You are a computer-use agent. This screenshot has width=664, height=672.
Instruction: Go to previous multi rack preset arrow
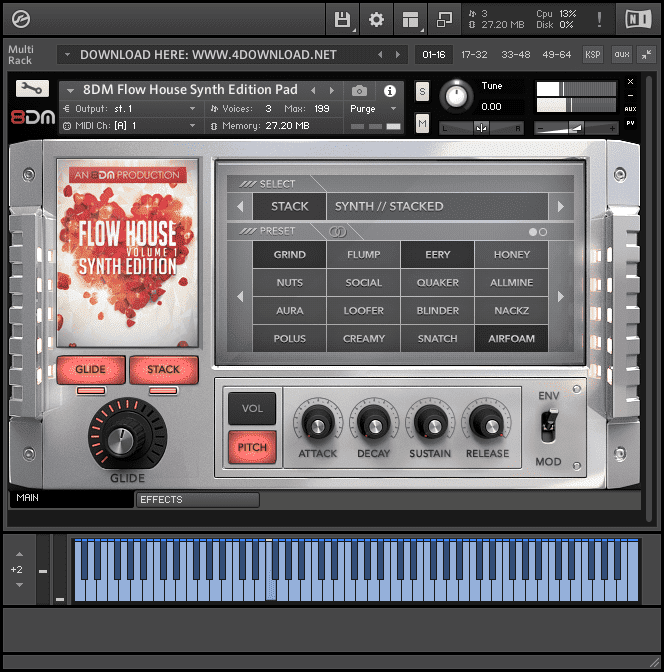380,54
